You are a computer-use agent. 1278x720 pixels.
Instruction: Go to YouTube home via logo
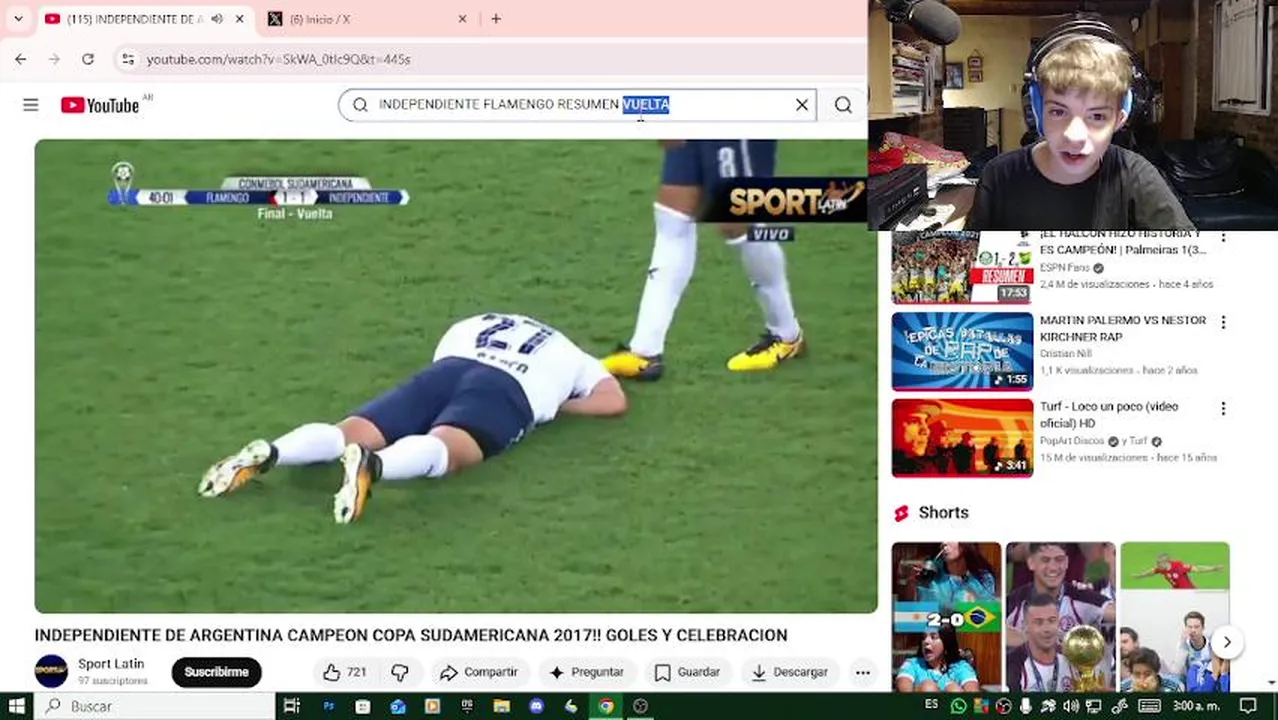(x=100, y=105)
